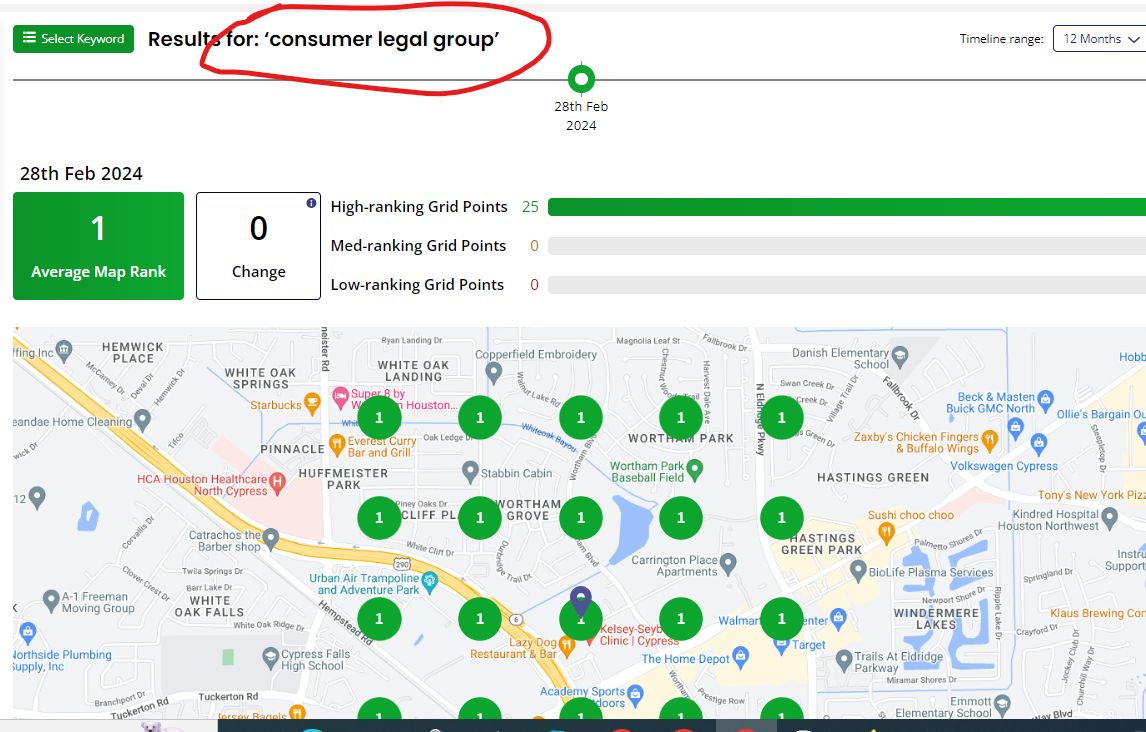Viewport: 1146px width, 732px height.
Task: Open the Select Keyword menu
Action: click(x=73, y=39)
